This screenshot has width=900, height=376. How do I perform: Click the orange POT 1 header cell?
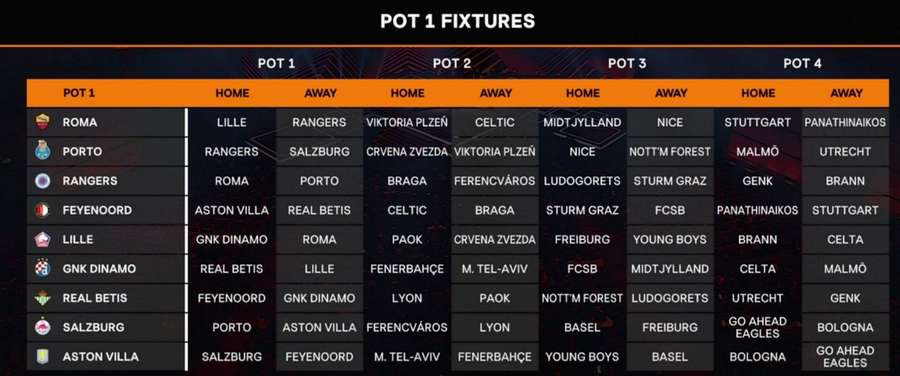107,93
